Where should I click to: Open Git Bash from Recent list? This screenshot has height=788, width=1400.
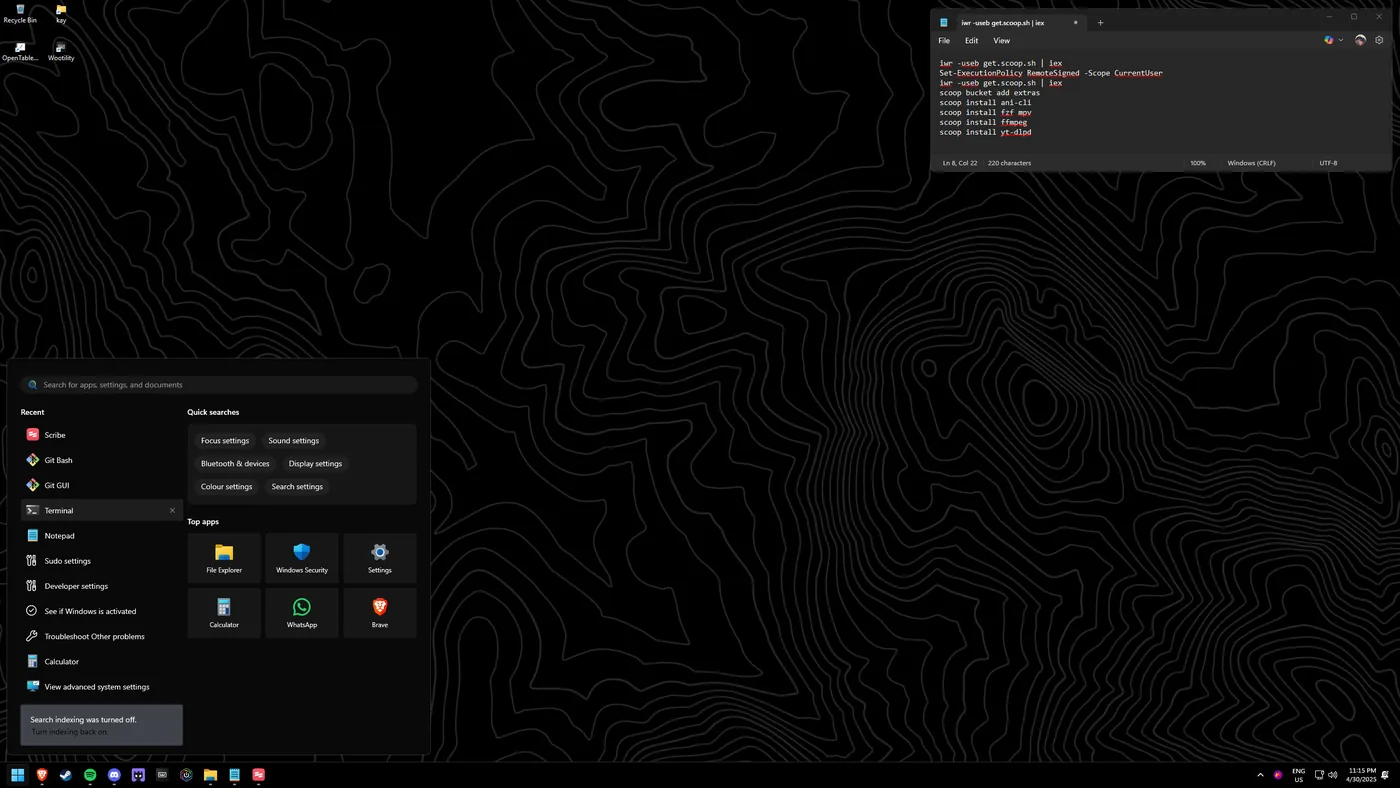(101, 460)
